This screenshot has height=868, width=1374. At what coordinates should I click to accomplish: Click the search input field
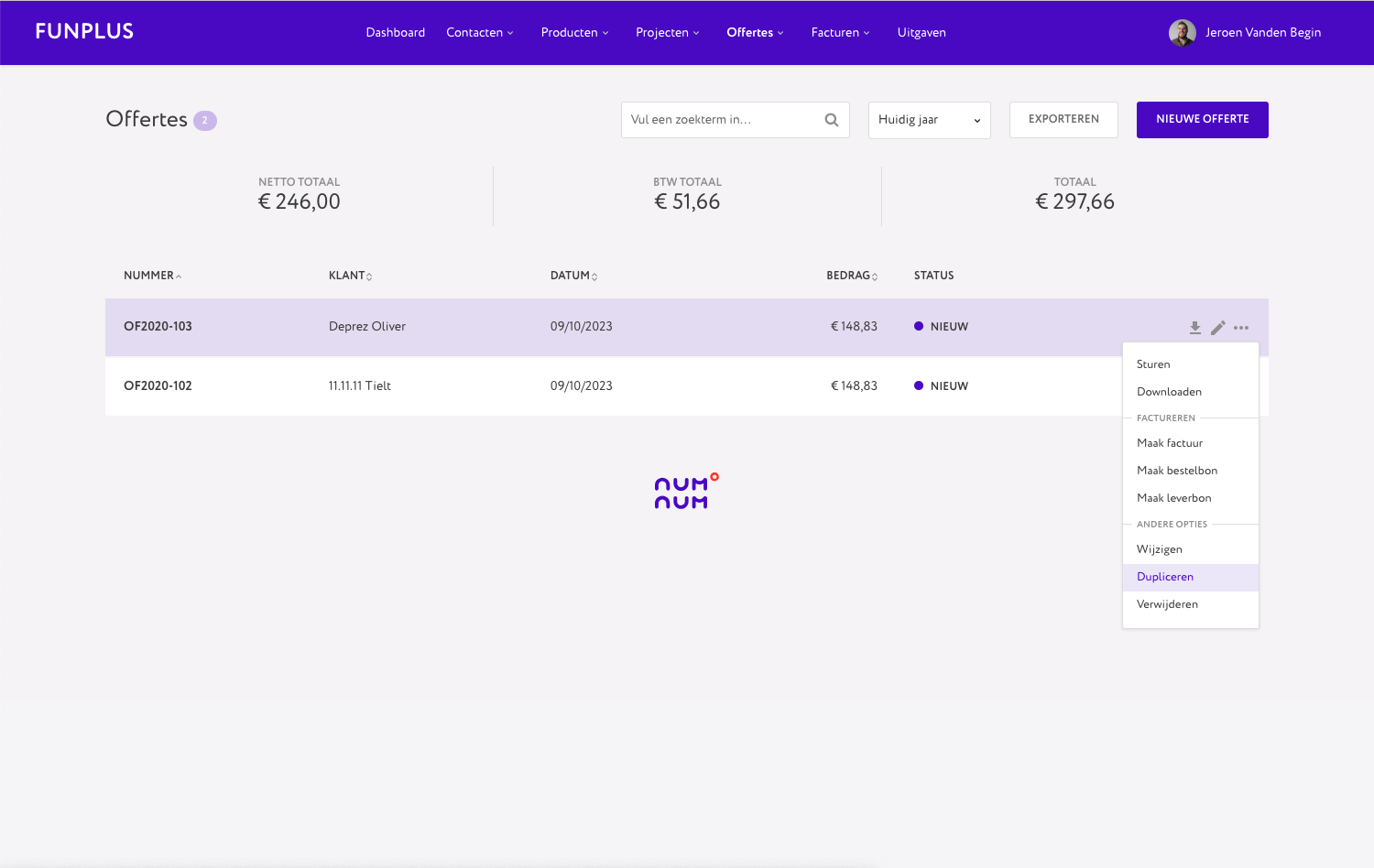724,119
